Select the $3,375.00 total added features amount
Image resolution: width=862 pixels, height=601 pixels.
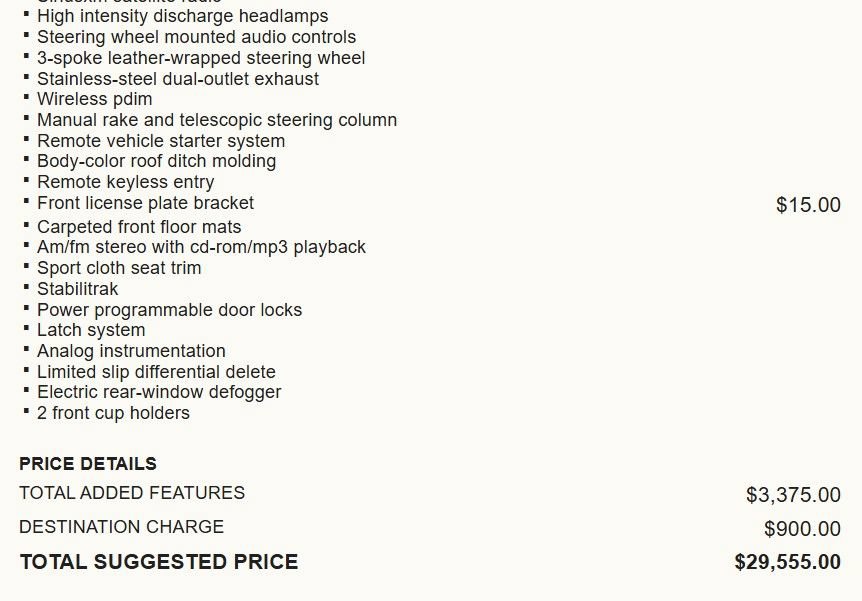(x=793, y=495)
